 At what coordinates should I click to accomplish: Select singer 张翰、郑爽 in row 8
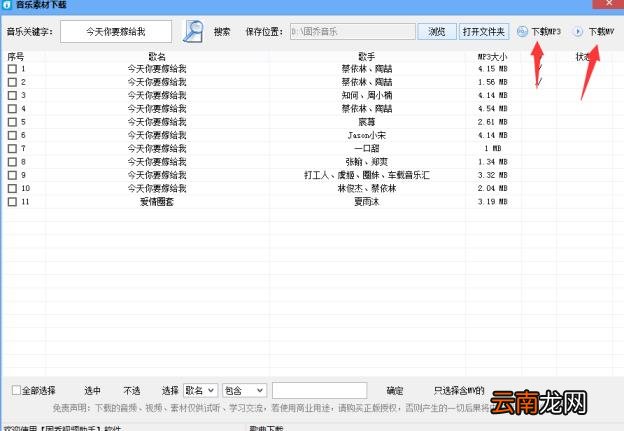[x=367, y=162]
